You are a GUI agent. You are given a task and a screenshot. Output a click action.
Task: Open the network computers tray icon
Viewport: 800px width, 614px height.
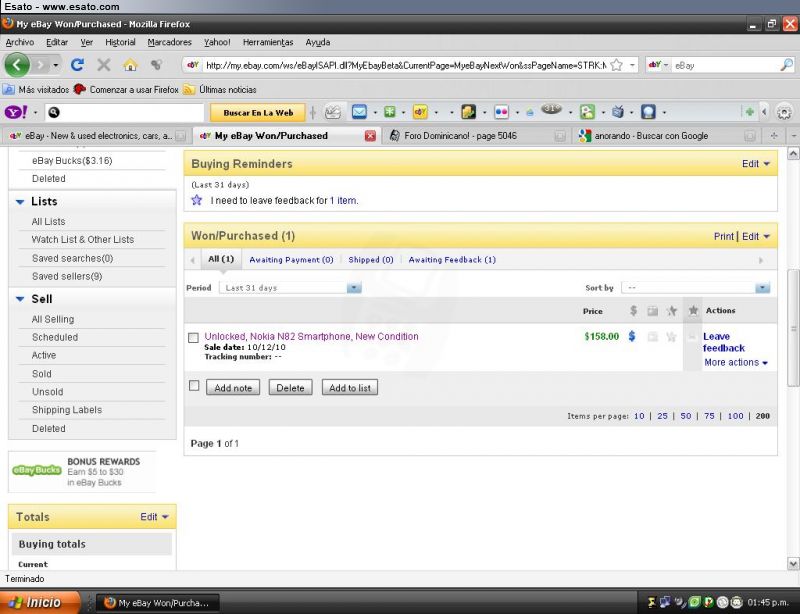pos(665,602)
